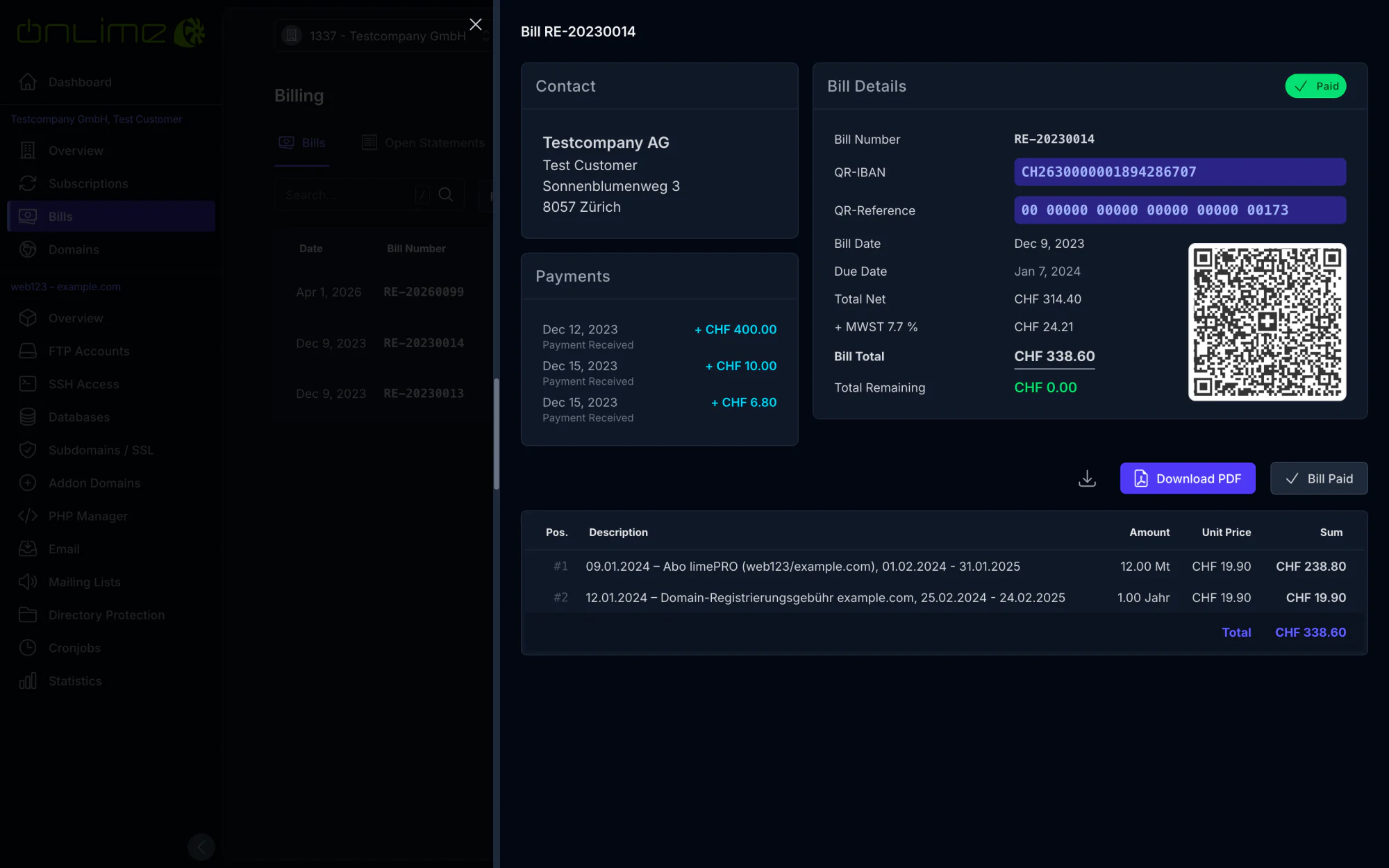Click the Bill Total CHF 338.60 value
The height and width of the screenshot is (868, 1389).
tap(1054, 356)
